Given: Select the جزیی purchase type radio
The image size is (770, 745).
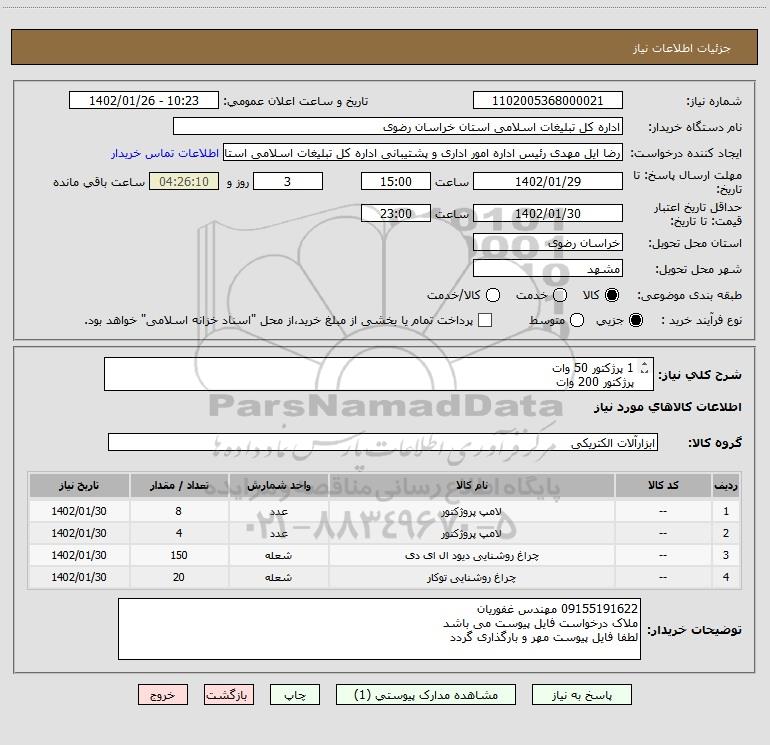Looking at the screenshot, I should click(635, 320).
